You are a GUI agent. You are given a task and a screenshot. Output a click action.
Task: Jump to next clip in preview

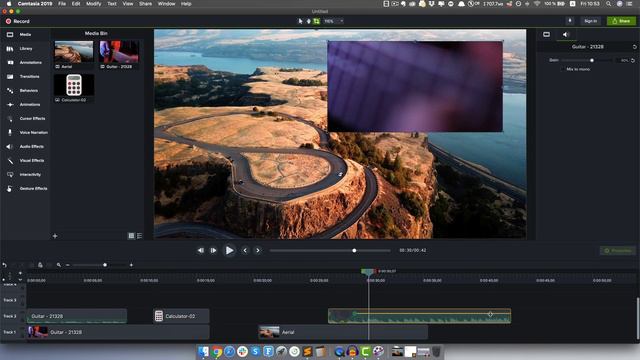(258, 250)
